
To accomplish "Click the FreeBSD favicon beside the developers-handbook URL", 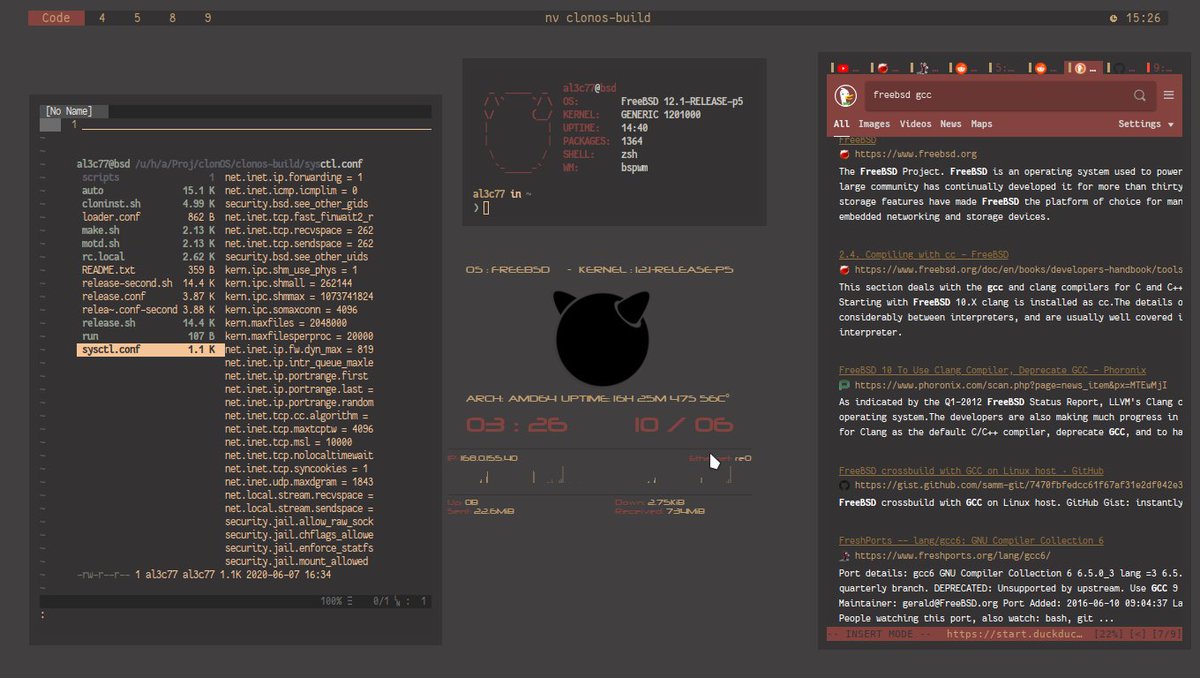I will point(844,270).
